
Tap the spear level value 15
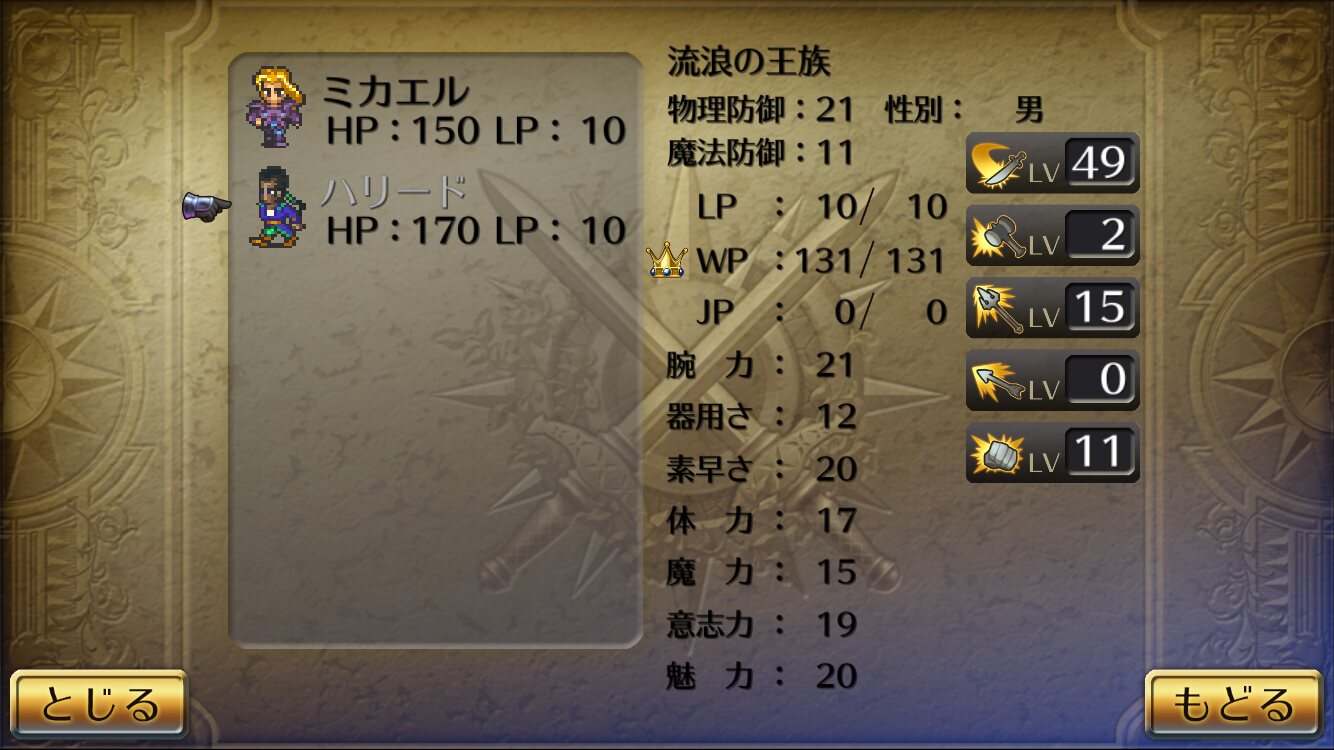pyautogui.click(x=1099, y=307)
